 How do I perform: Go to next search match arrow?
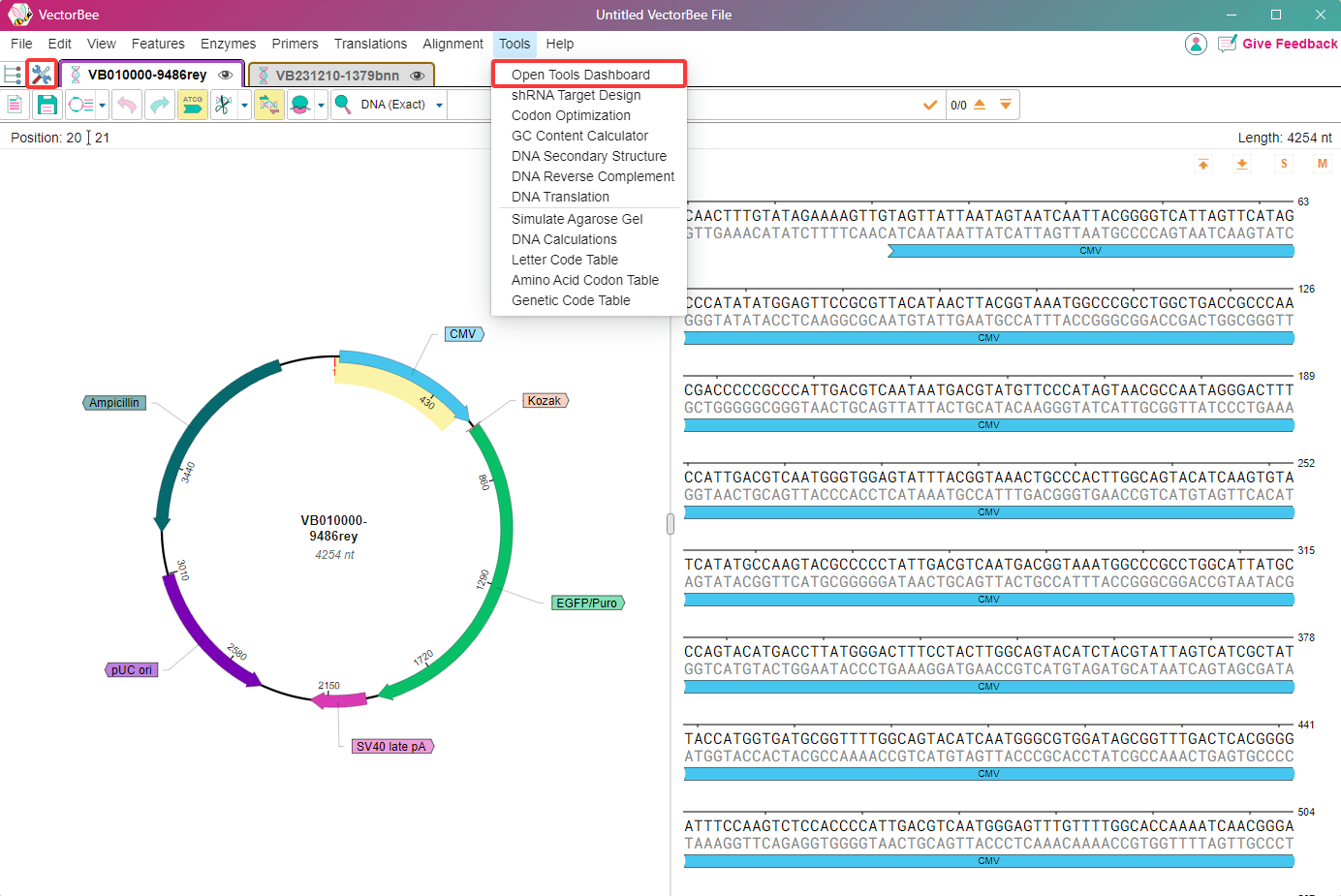pos(1006,105)
